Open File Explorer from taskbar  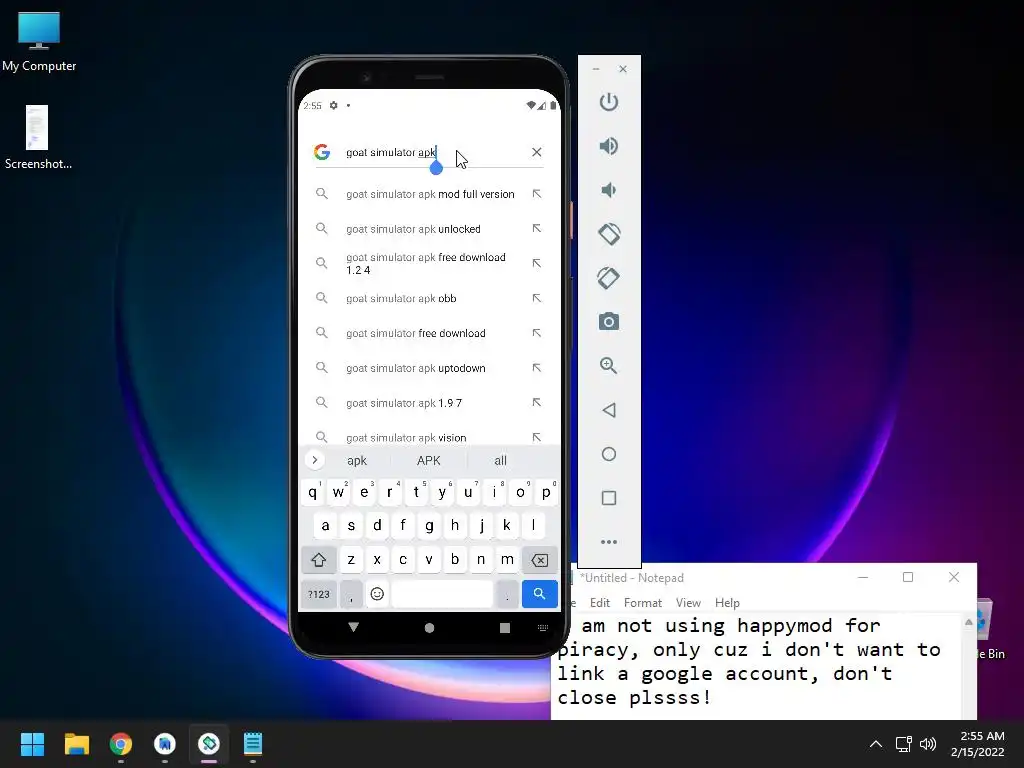(76, 744)
